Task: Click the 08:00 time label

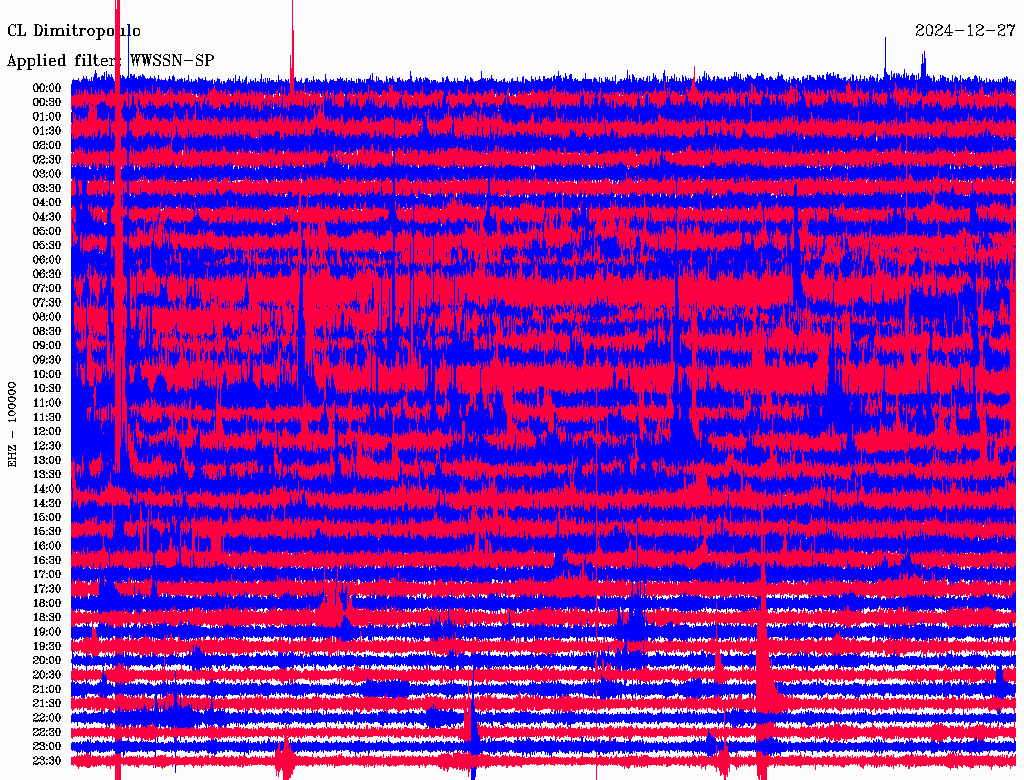Action: pos(47,317)
